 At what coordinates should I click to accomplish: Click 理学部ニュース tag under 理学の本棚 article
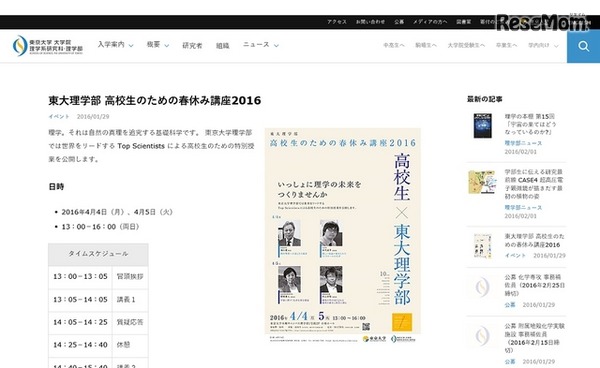(523, 143)
